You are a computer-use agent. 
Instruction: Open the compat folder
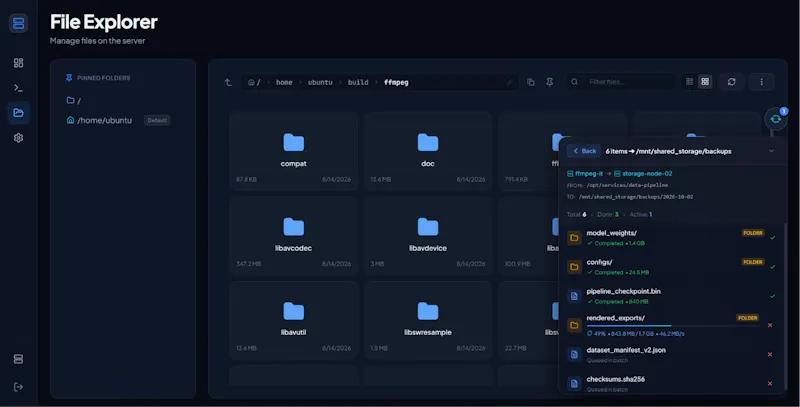pyautogui.click(x=293, y=150)
